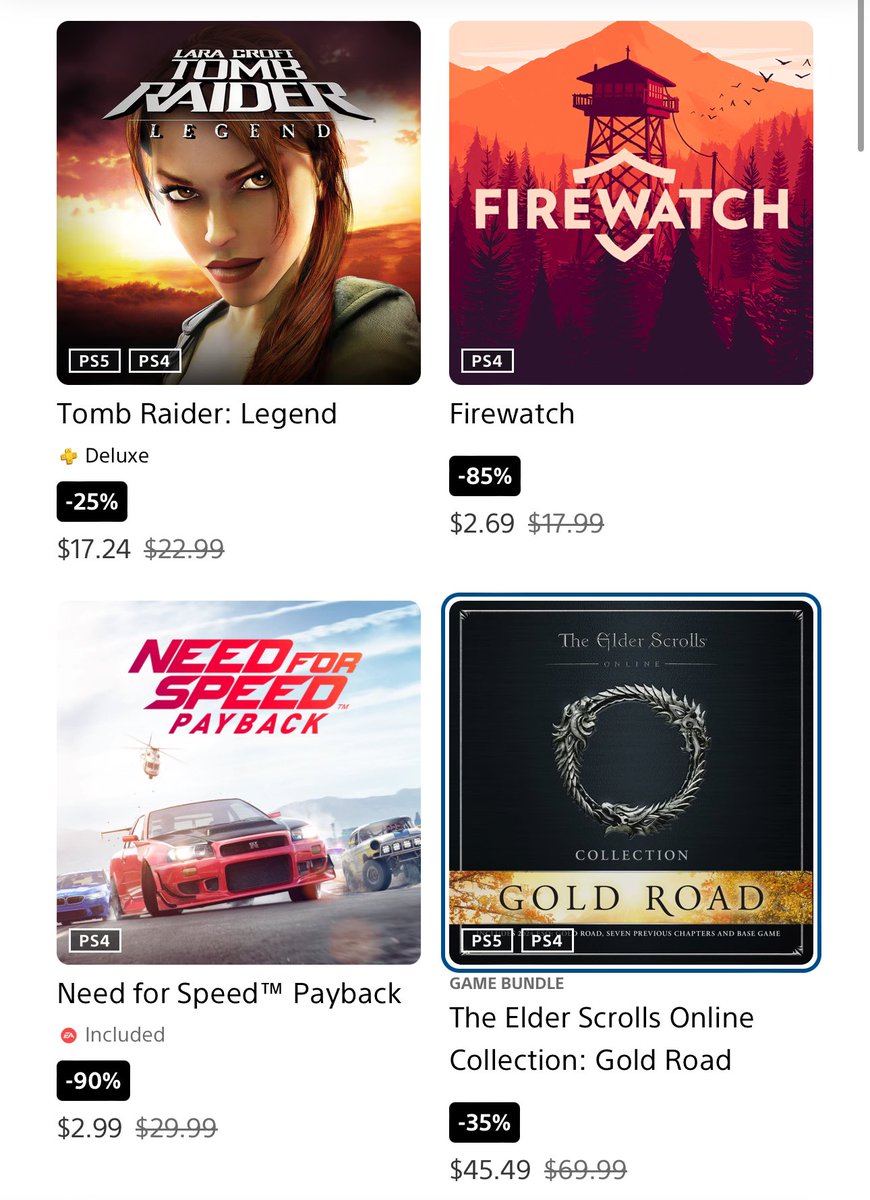Open the Need for Speed Payback cover
This screenshot has height=1200, width=870.
(239, 783)
